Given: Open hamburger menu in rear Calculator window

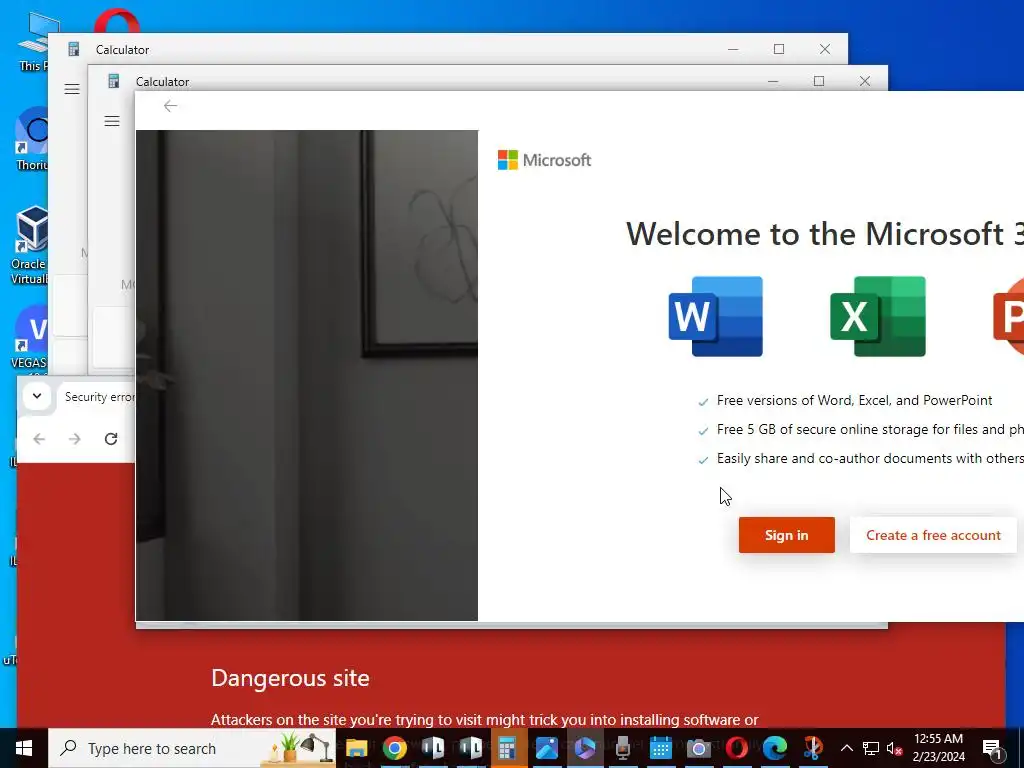Looking at the screenshot, I should coord(72,89).
